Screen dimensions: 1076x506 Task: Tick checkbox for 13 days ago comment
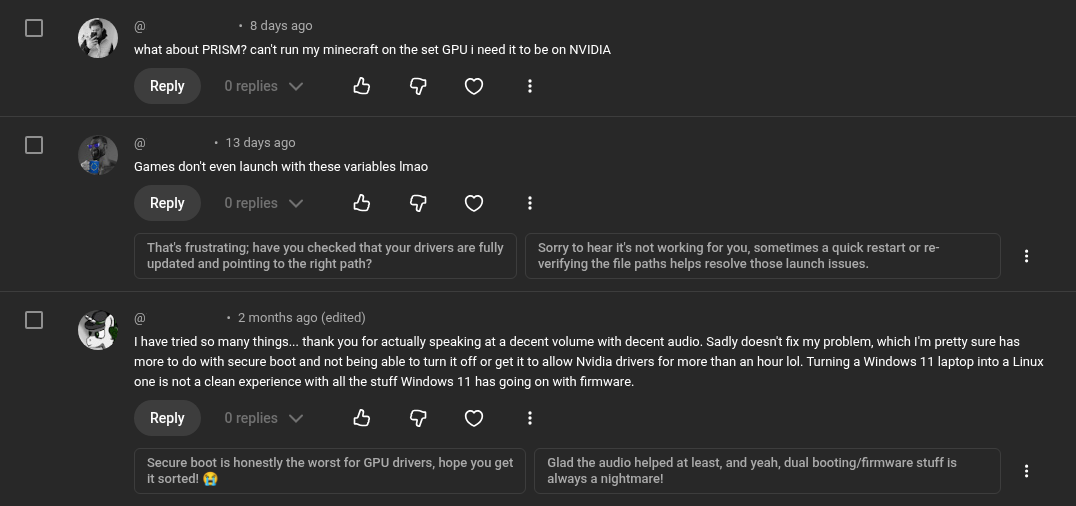point(34,145)
